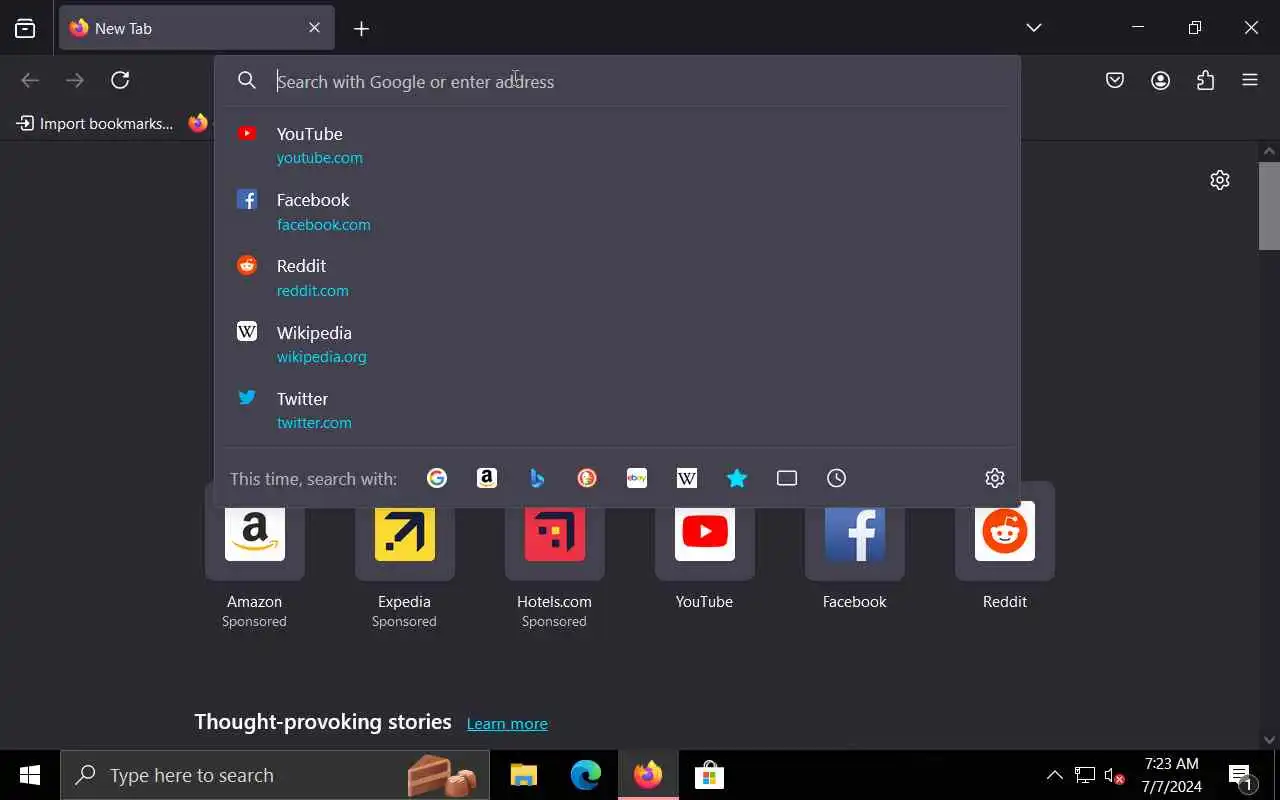This screenshot has height=800, width=1280.
Task: Choose Wikipedia suggestion in address dropdown
Action: pyautogui.click(x=617, y=344)
